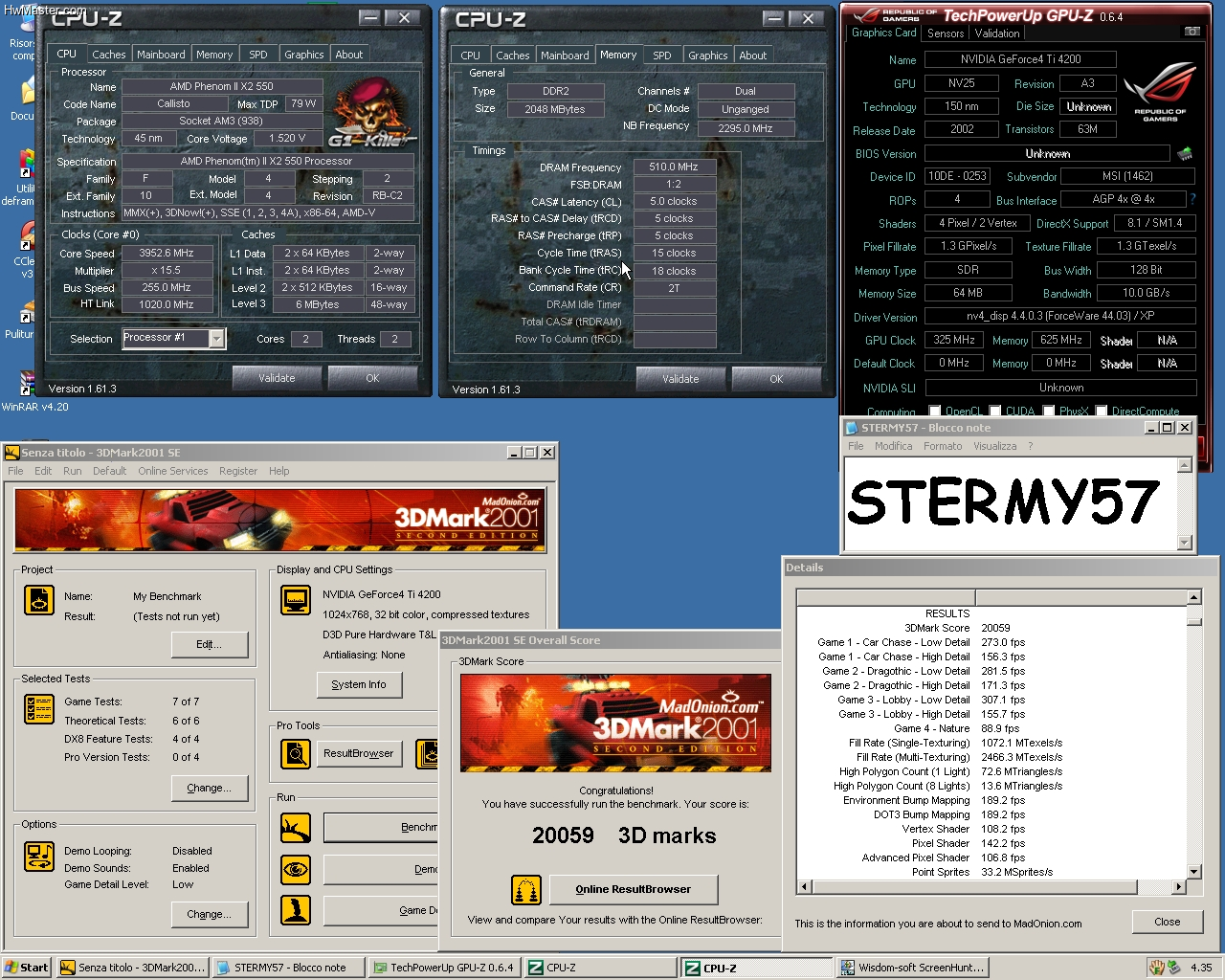Click the Bus Interface question mark in GPU-Z
The image size is (1225, 980).
pos(1192,199)
